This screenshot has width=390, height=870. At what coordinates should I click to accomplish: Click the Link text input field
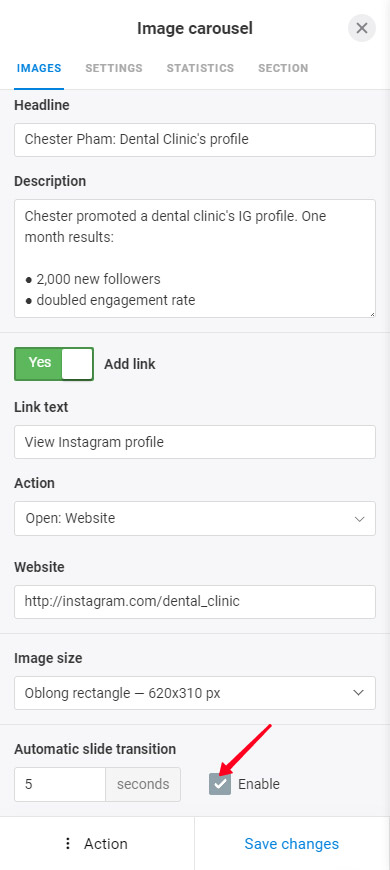click(195, 442)
